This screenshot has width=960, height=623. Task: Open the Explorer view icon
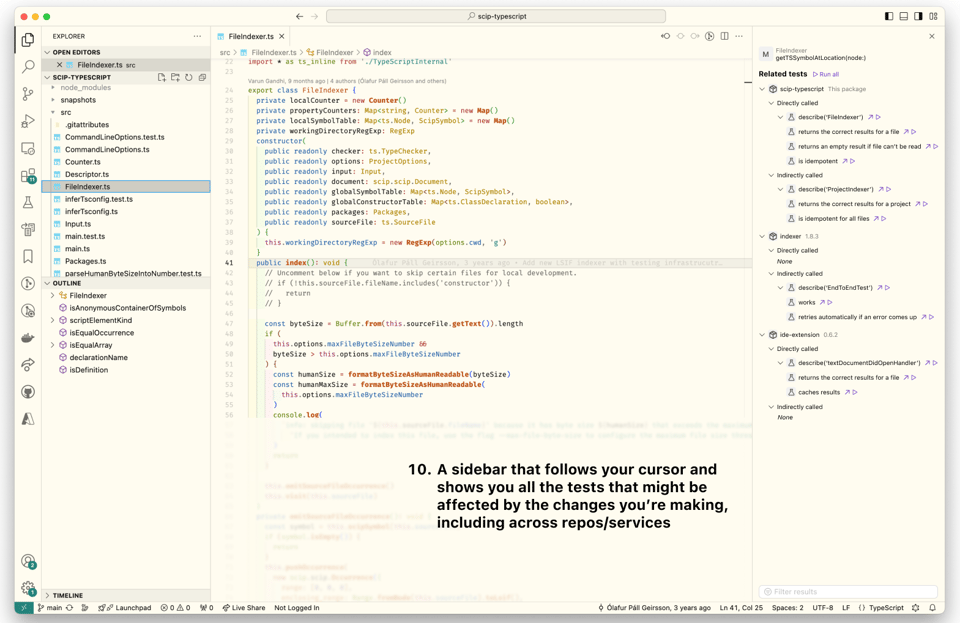coord(28,38)
